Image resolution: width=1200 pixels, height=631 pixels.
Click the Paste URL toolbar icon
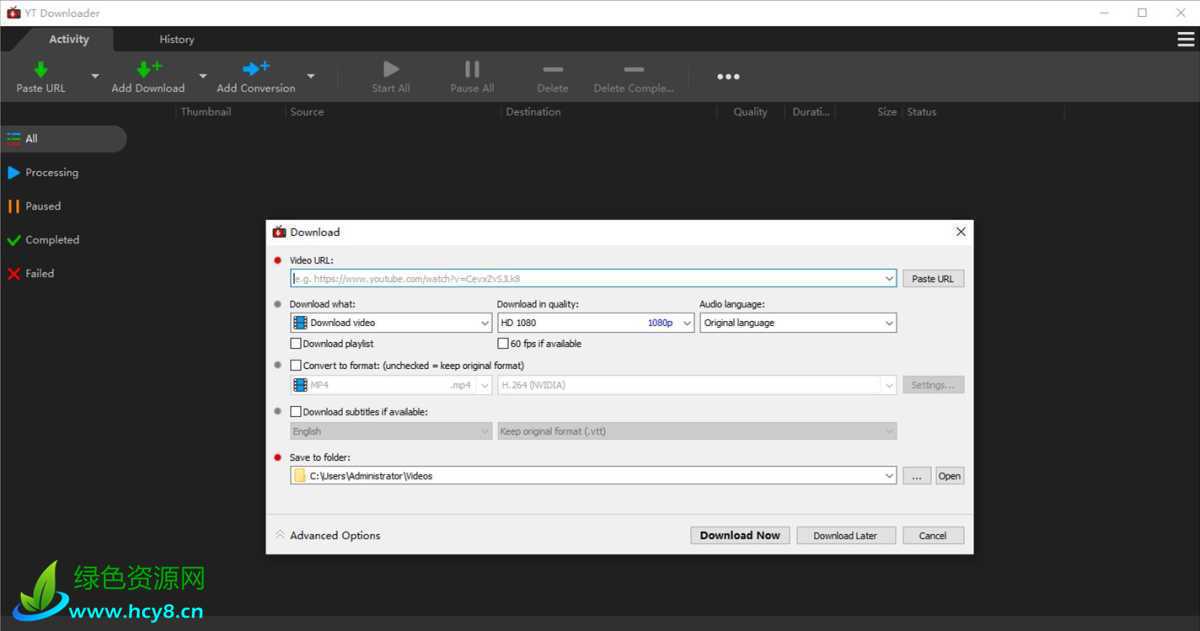[41, 70]
